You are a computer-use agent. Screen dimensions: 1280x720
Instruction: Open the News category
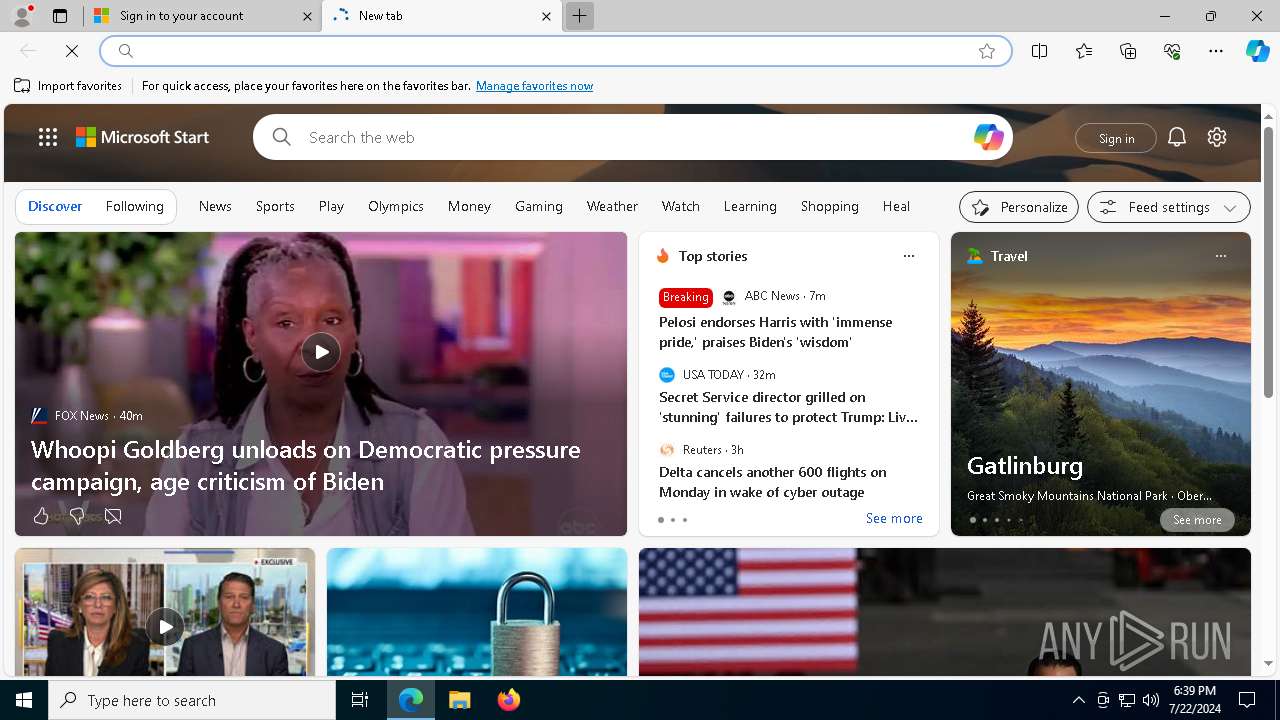[x=215, y=206]
